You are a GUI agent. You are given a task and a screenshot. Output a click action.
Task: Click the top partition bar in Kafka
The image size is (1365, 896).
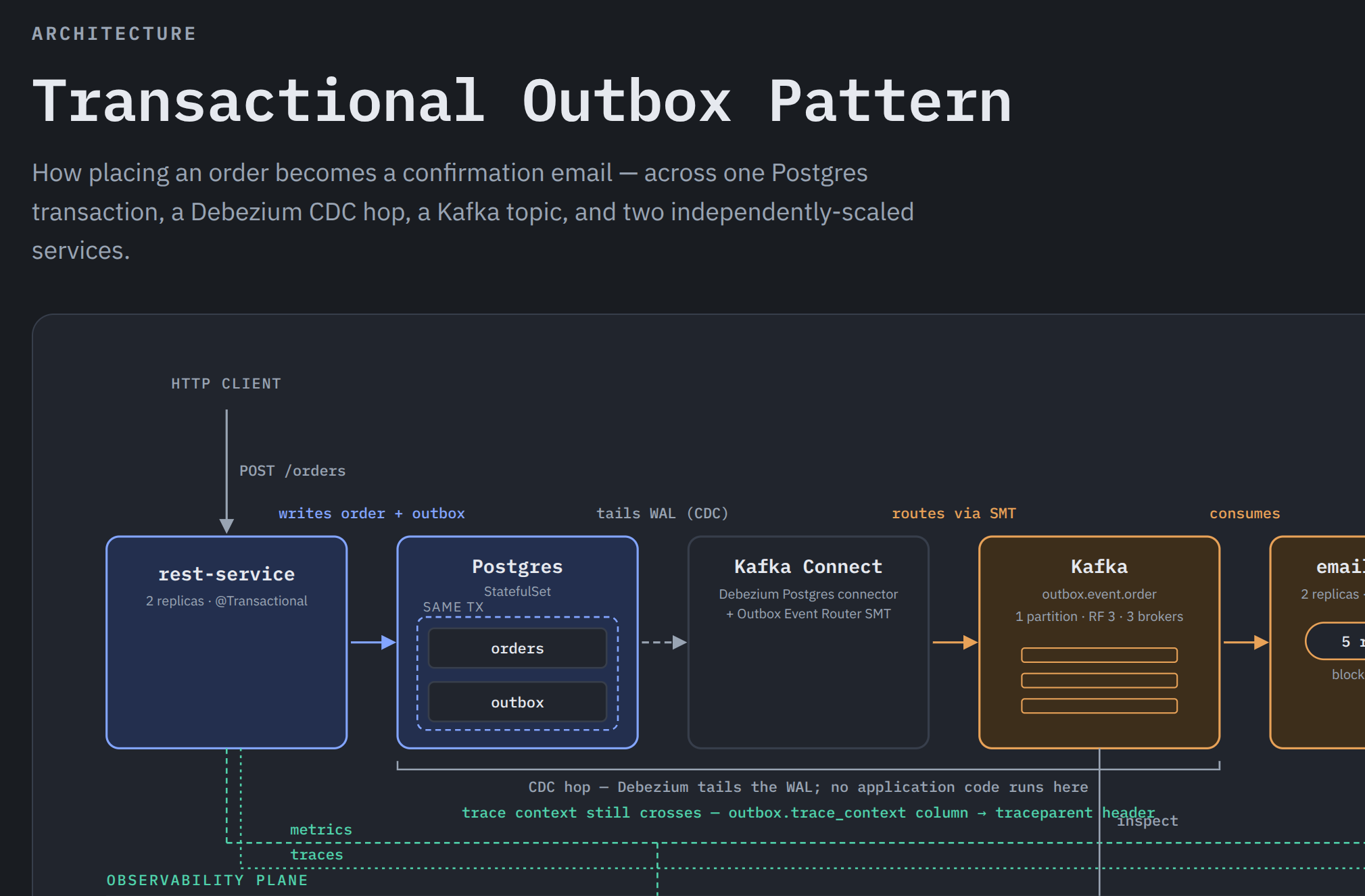click(x=1099, y=655)
